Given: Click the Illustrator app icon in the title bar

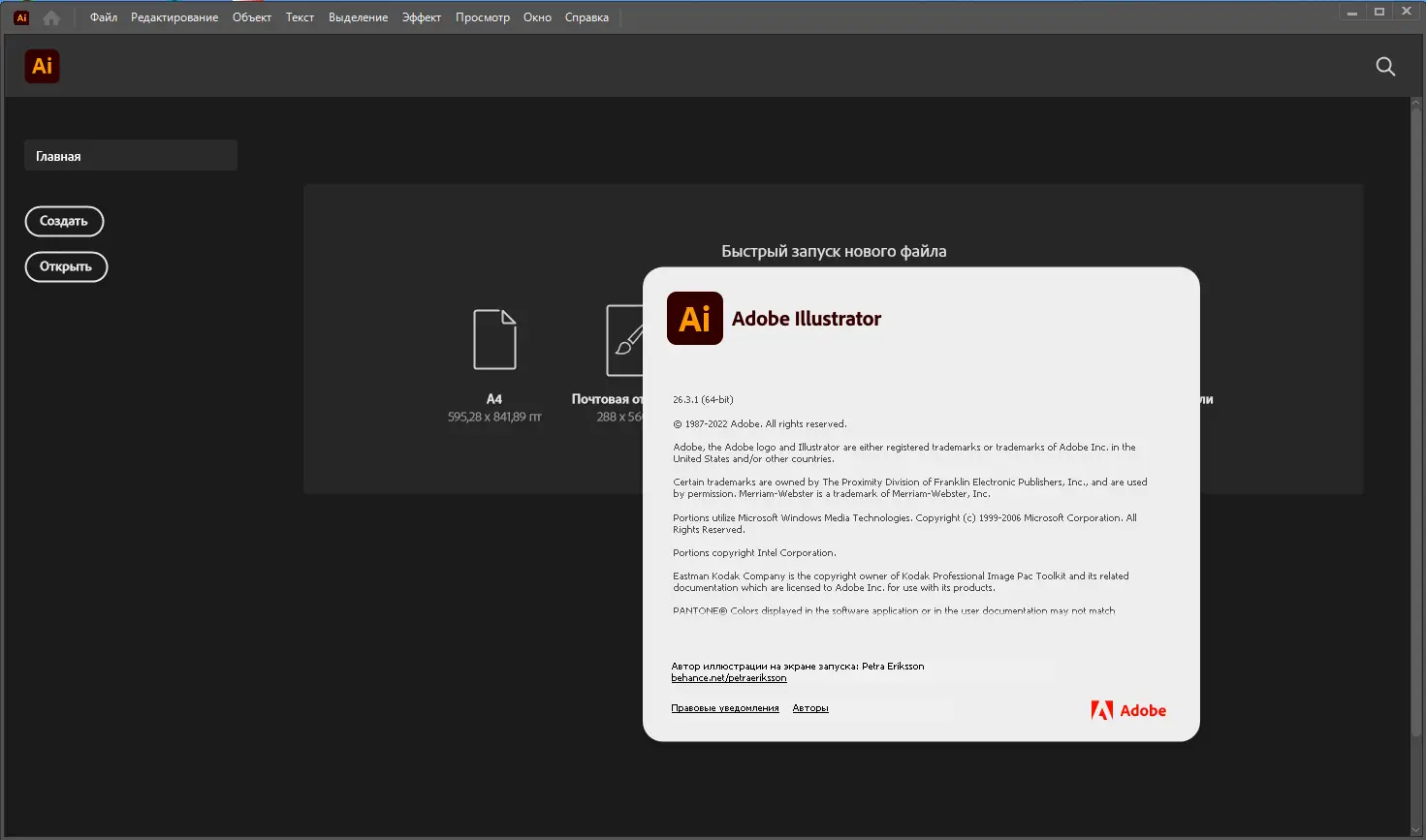Looking at the screenshot, I should click(19, 16).
